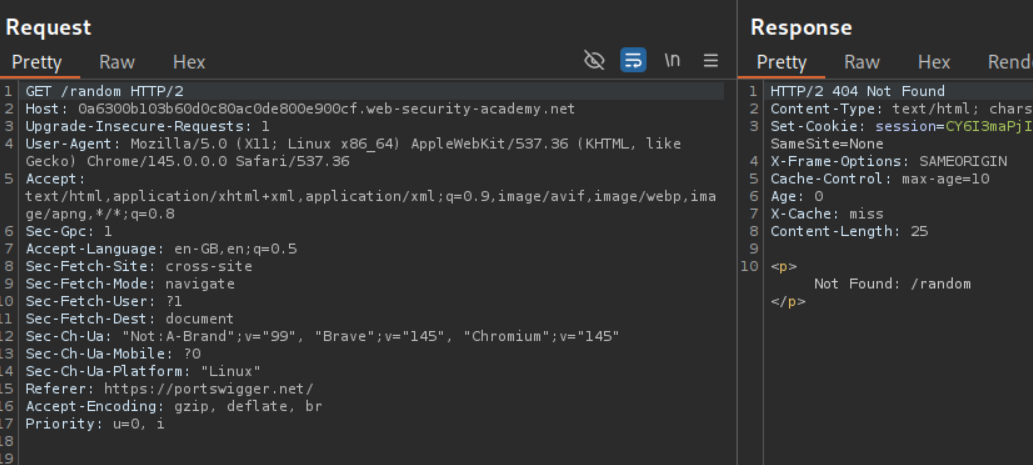The width and height of the screenshot is (1033, 465).
Task: Toggle the \n non-printable characters button
Action: tap(672, 61)
